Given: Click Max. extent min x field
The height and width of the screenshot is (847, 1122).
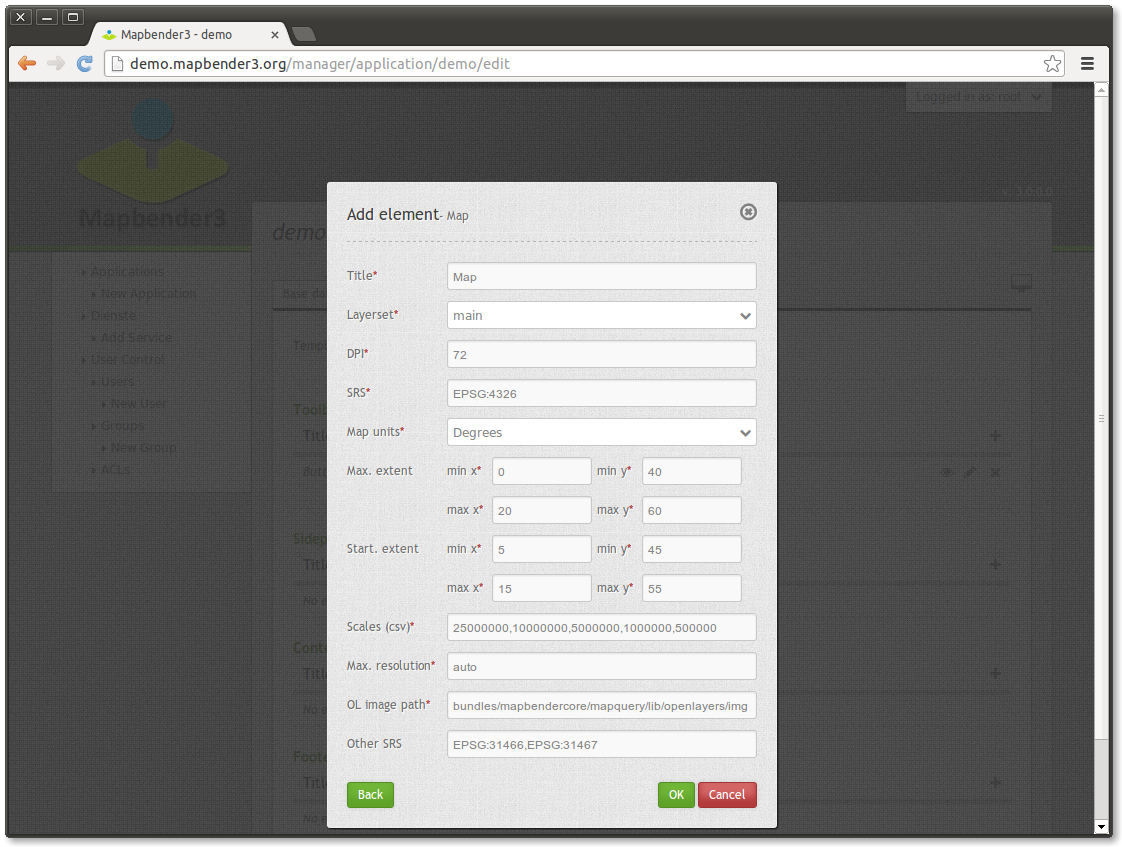Looking at the screenshot, I should 542,471.
